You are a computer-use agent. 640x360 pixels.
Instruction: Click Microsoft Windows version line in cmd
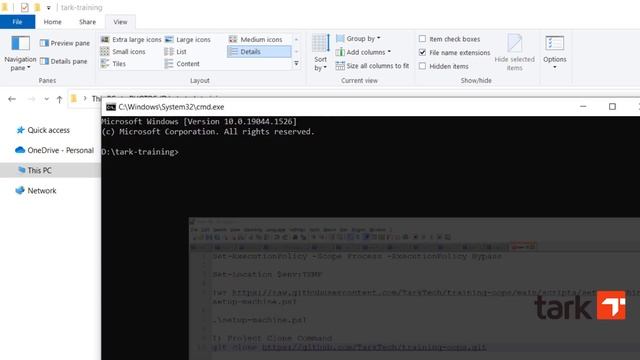click(x=199, y=121)
